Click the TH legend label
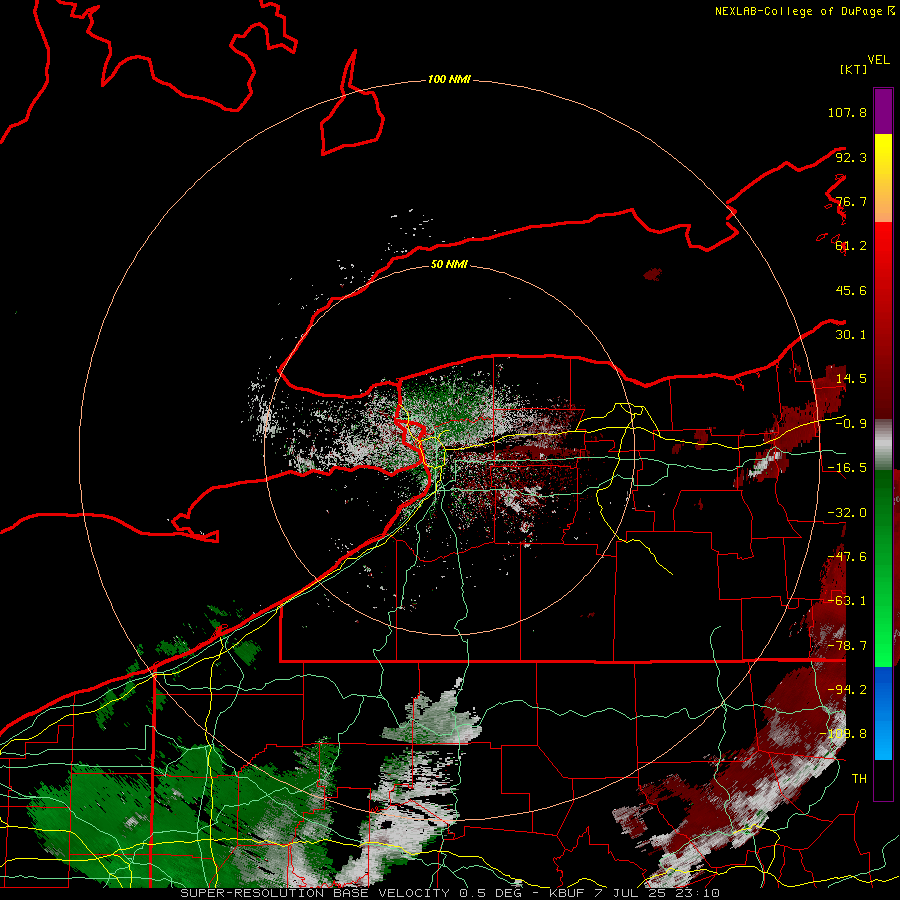Image resolution: width=900 pixels, height=900 pixels. 859,779
